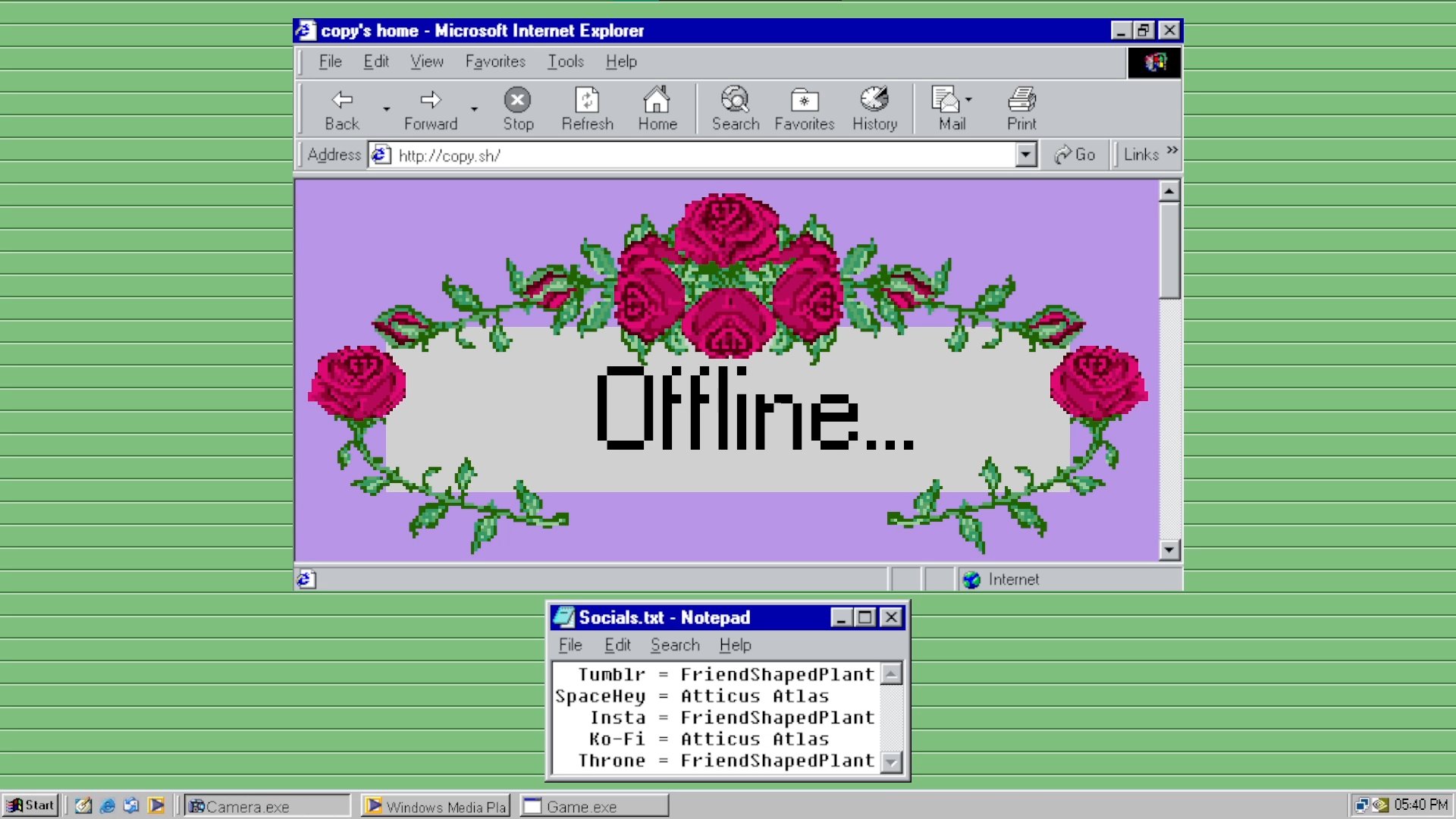Click the Forward arrow toolbar button
1456x819 pixels.
(x=430, y=109)
